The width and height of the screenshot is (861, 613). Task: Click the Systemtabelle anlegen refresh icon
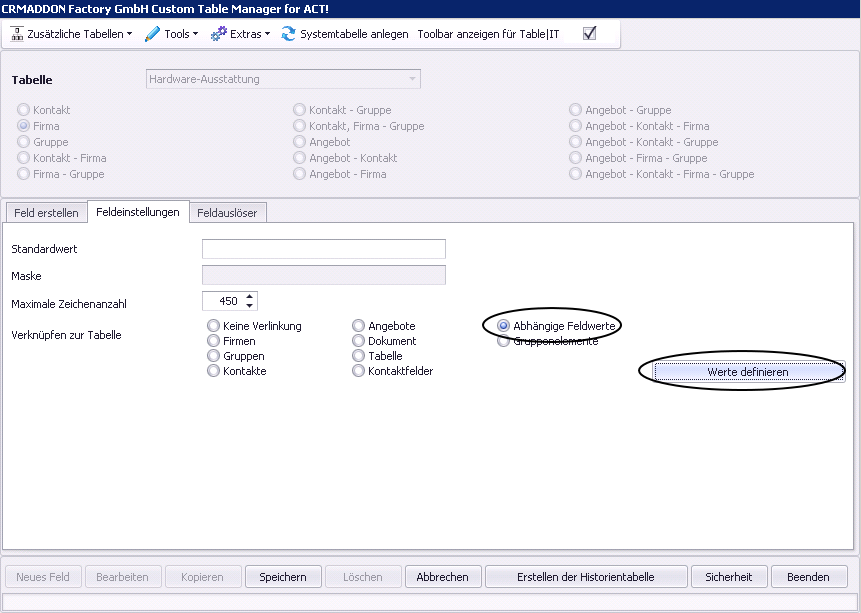[288, 34]
